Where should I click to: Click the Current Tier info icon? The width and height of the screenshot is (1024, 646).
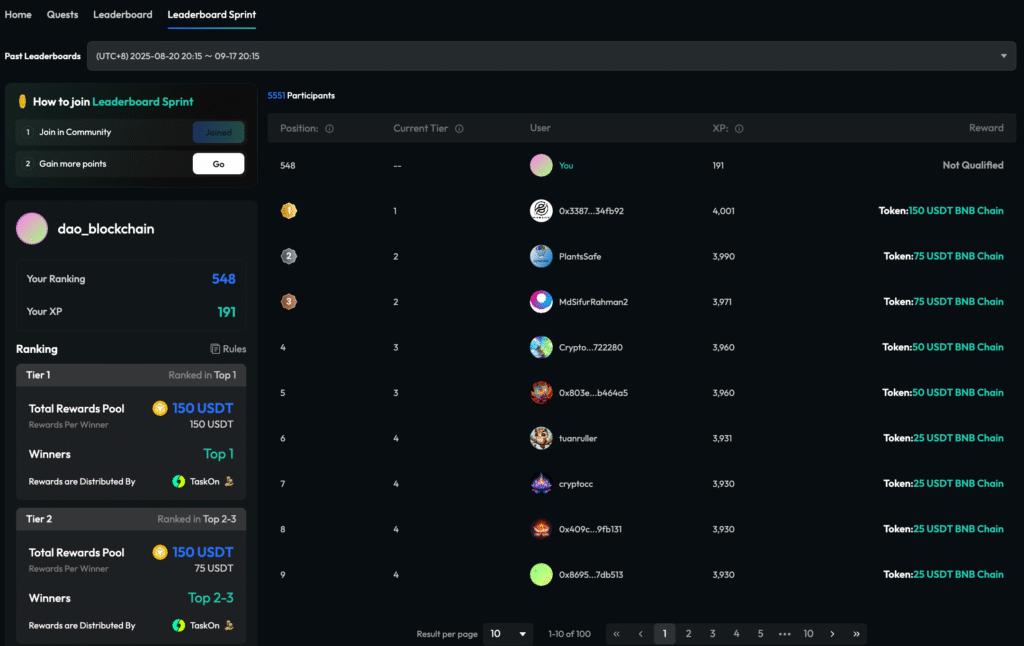pos(459,129)
